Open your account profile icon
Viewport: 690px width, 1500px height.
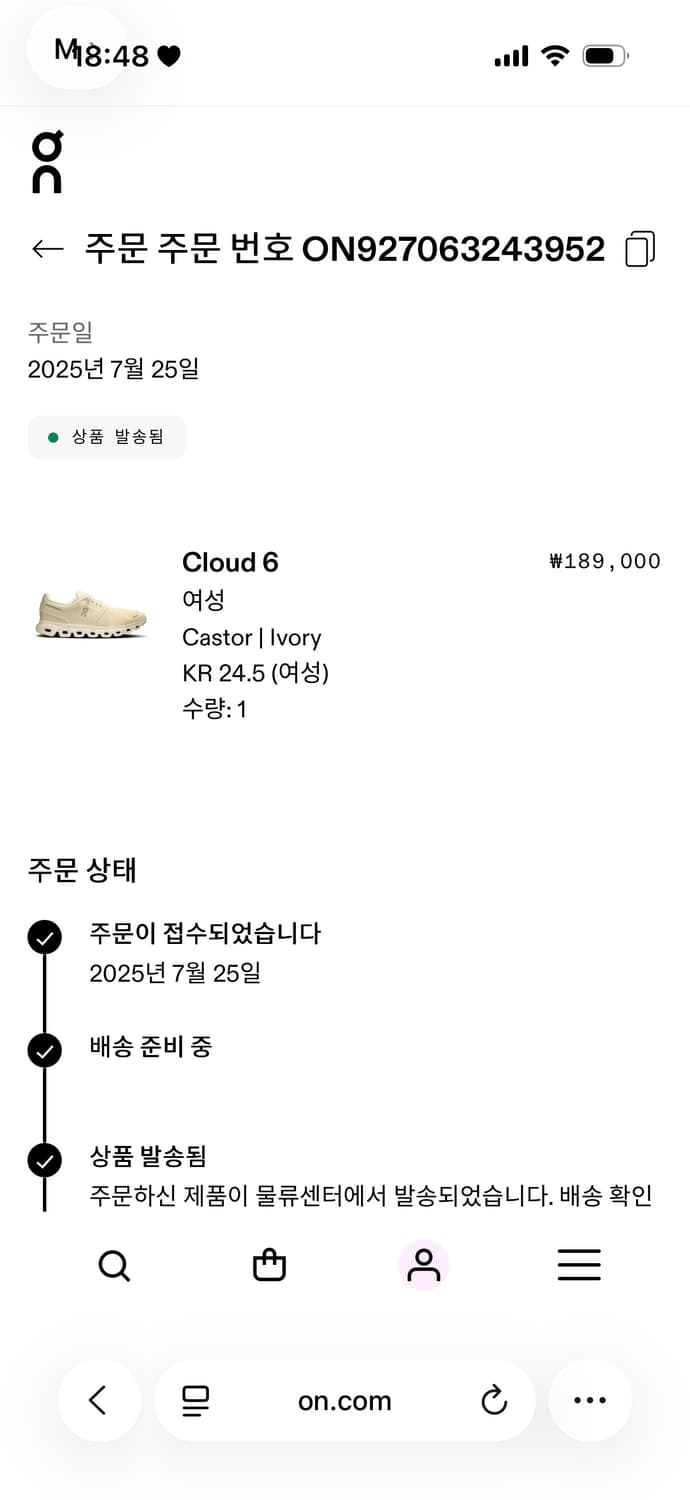[x=424, y=1265]
